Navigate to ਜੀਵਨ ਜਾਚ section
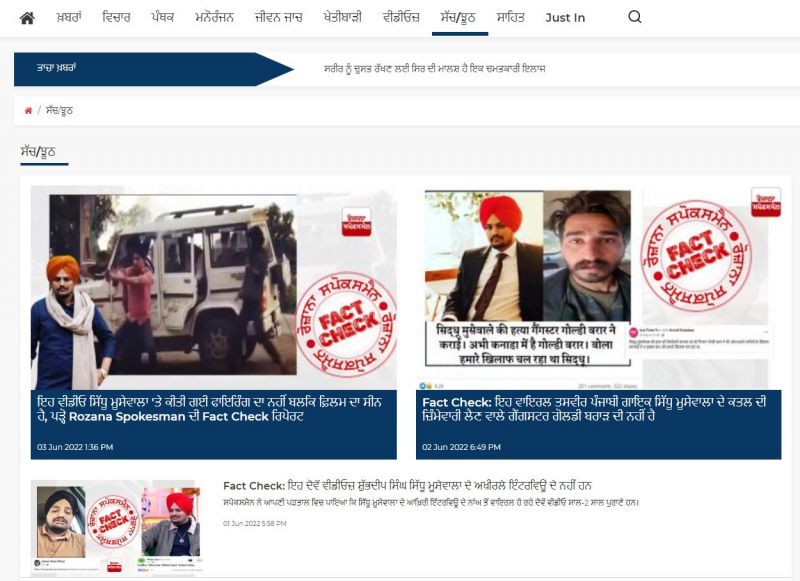800x581 pixels. point(275,17)
